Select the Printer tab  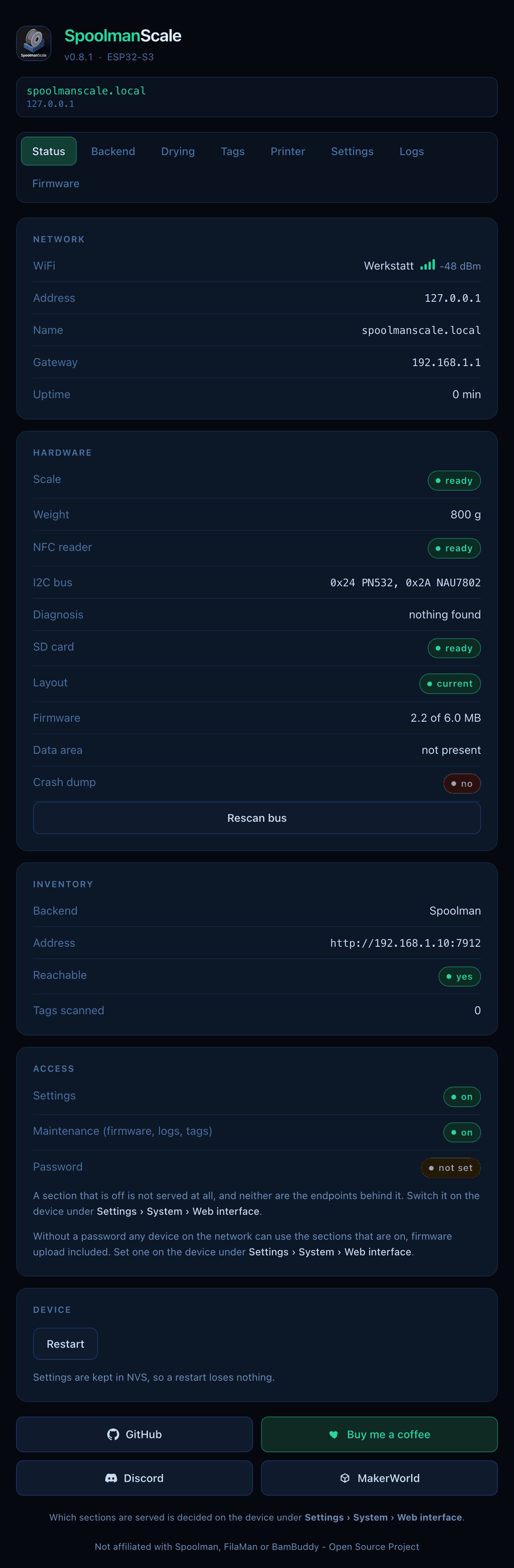coord(288,151)
